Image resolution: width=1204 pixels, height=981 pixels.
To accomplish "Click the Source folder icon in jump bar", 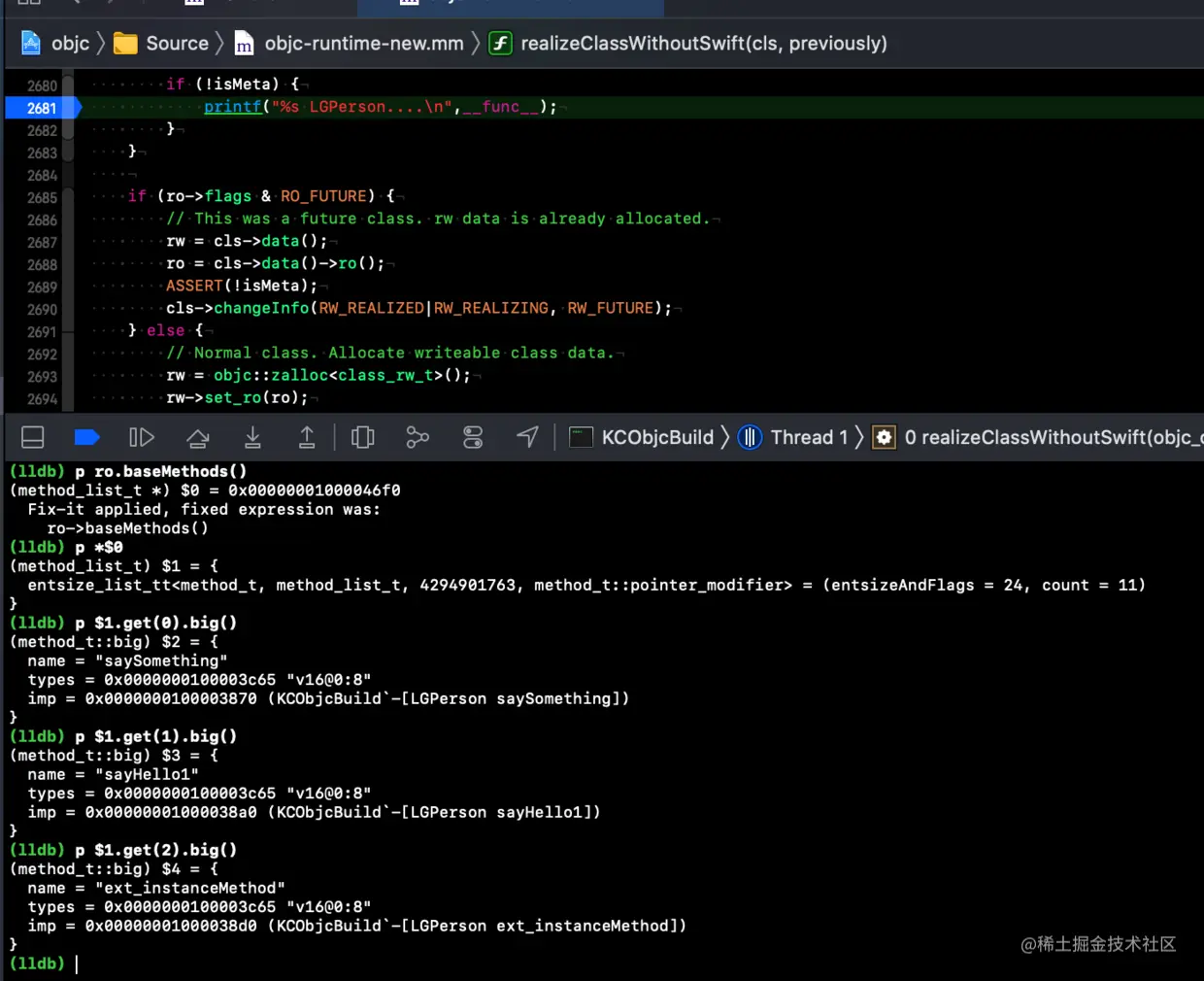I will coord(125,43).
